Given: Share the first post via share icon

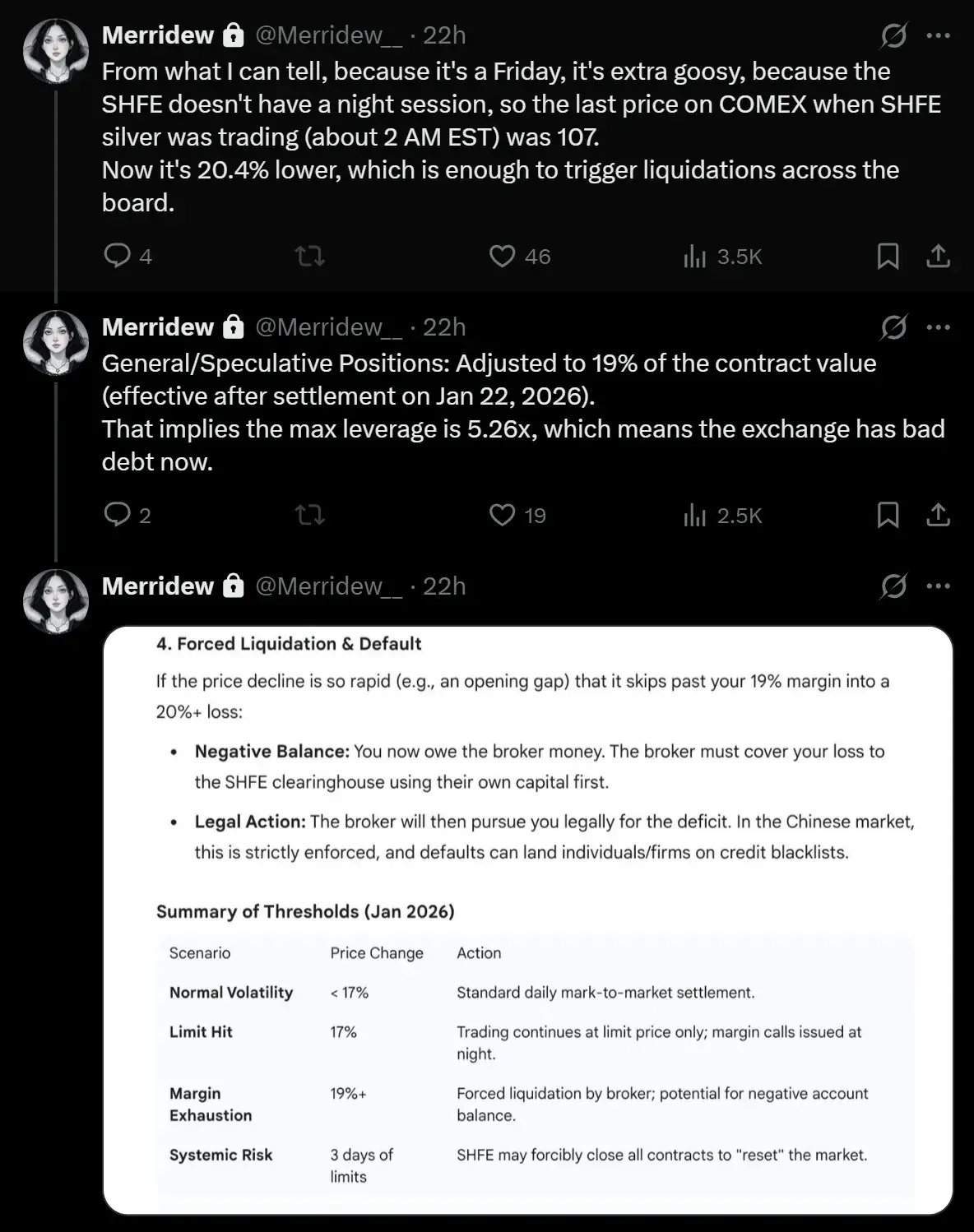Looking at the screenshot, I should pos(938,257).
